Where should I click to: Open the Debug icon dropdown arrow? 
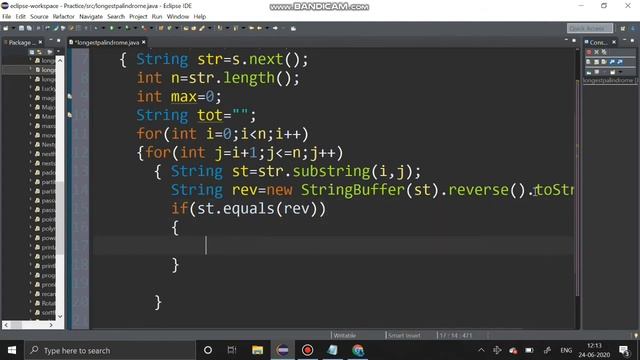click(103, 28)
